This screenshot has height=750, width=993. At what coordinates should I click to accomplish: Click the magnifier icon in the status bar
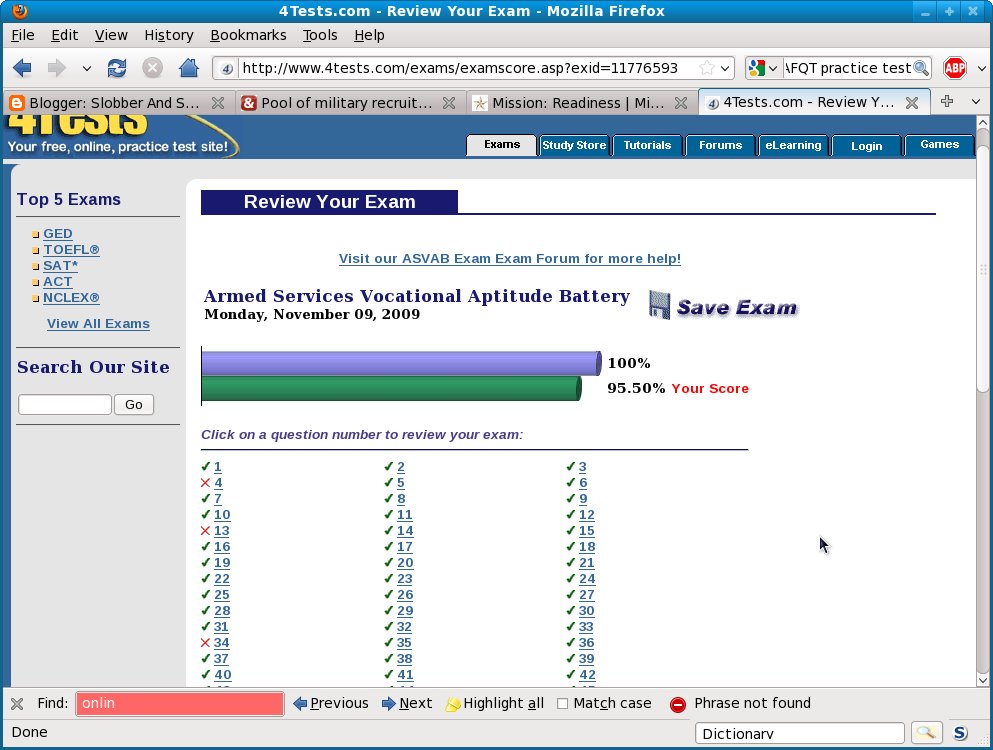(x=926, y=733)
